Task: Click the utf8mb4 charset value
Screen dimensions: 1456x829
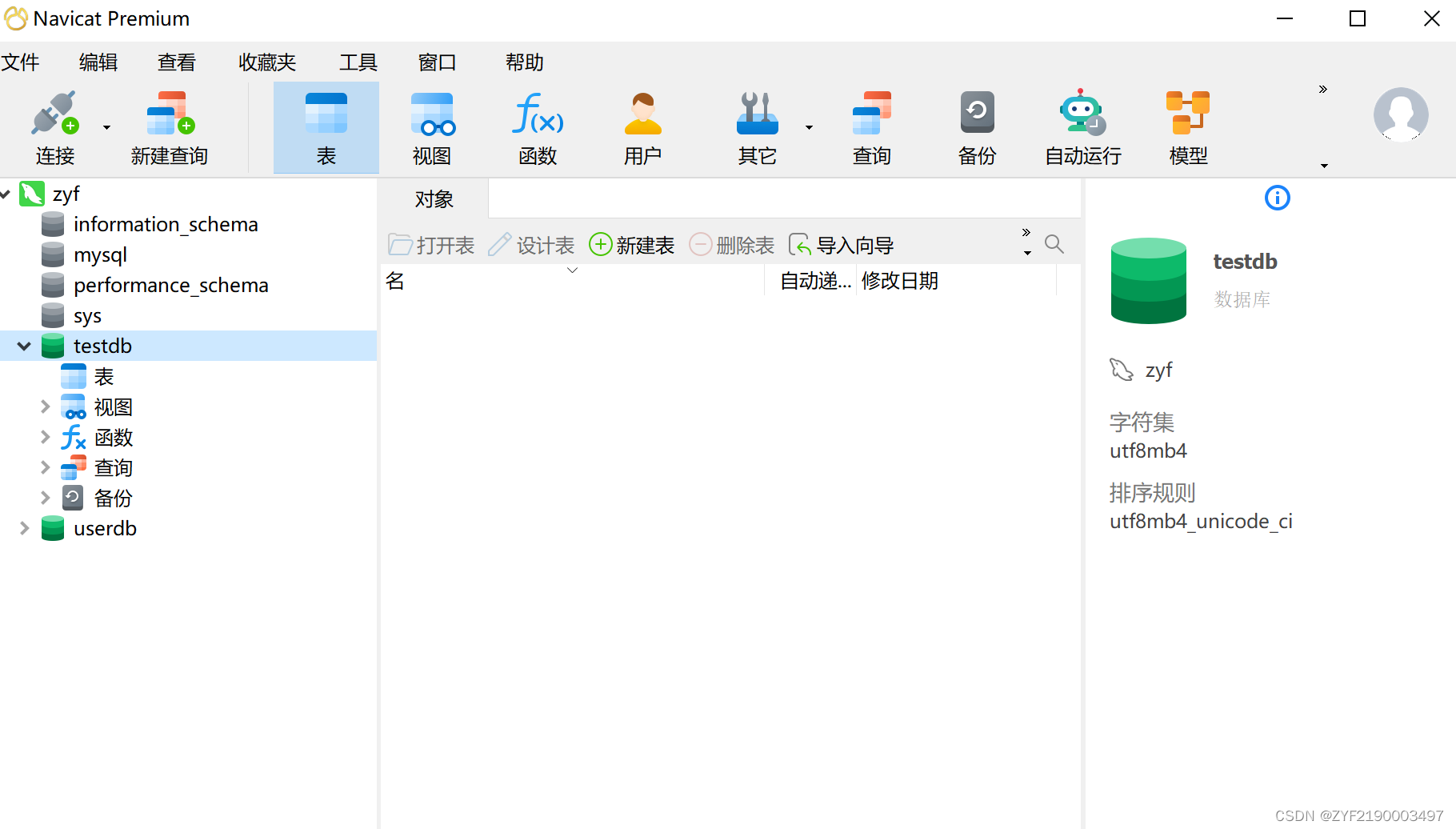Action: click(x=1148, y=451)
